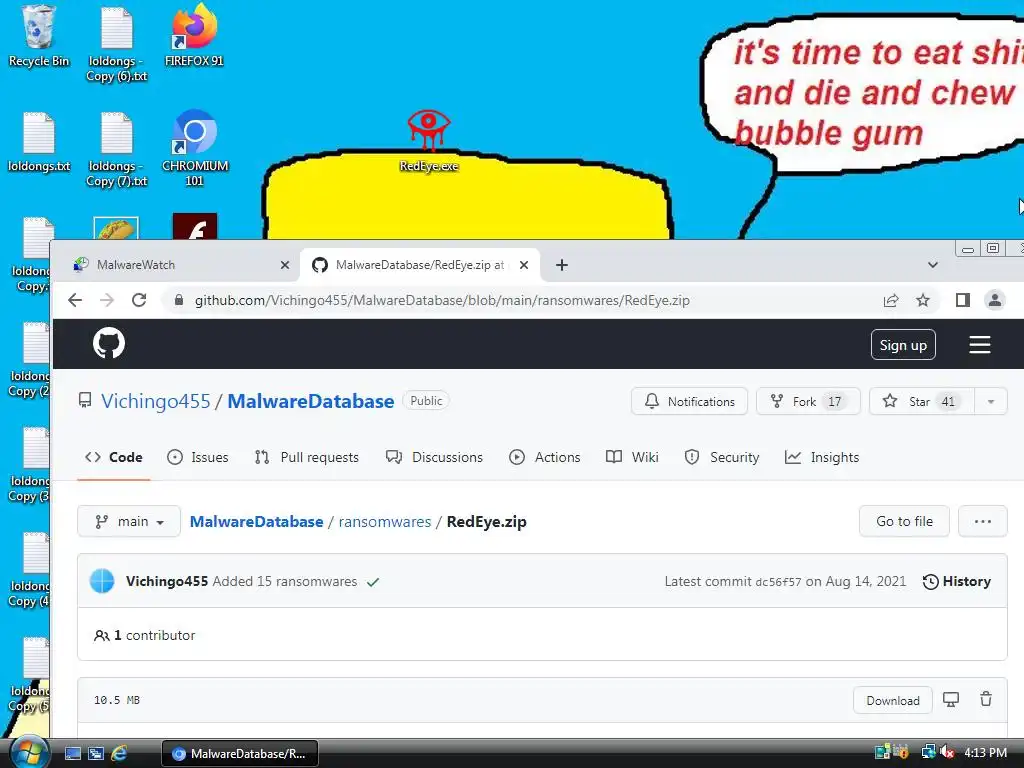Viewport: 1024px width, 768px height.
Task: Open the Code tab
Action: pyautogui.click(x=114, y=457)
